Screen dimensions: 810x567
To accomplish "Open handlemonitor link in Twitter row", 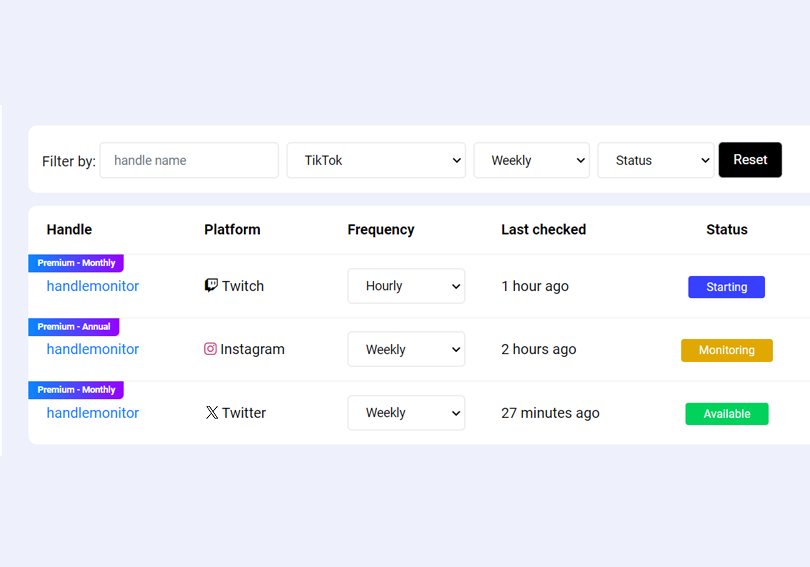I will point(93,413).
